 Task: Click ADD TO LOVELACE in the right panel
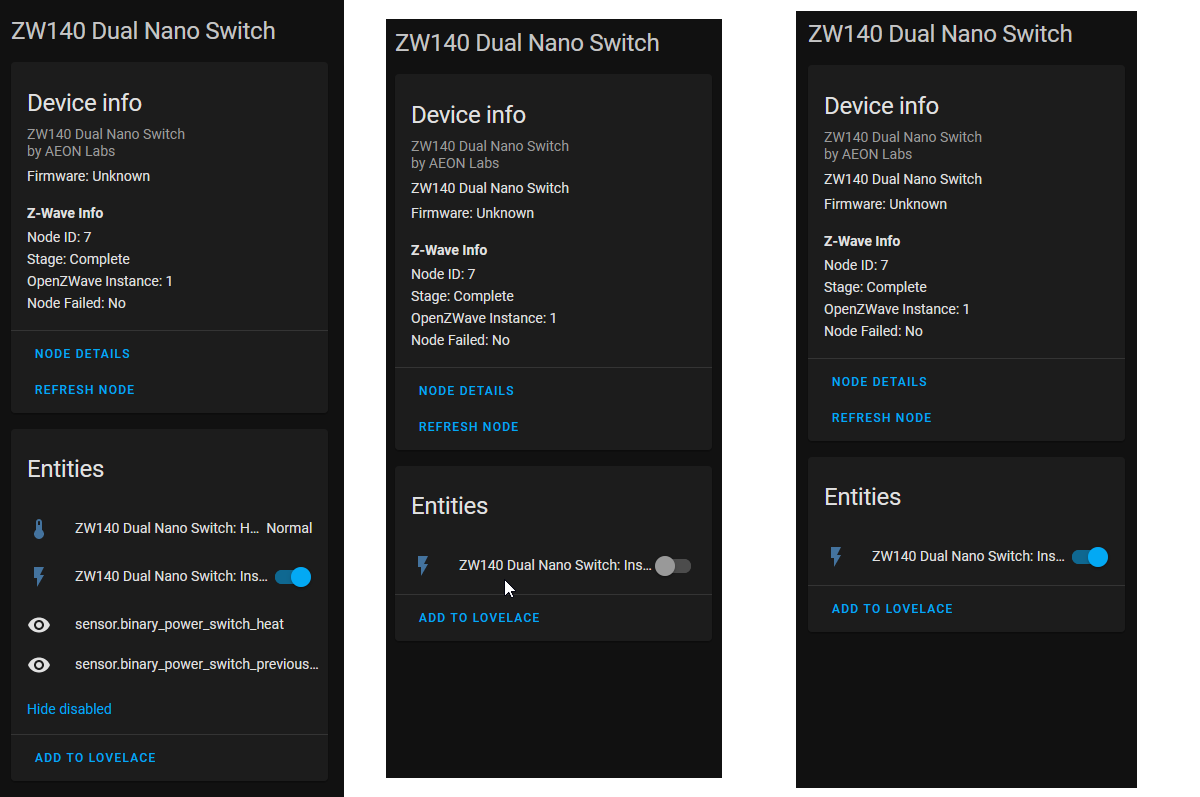[x=892, y=608]
